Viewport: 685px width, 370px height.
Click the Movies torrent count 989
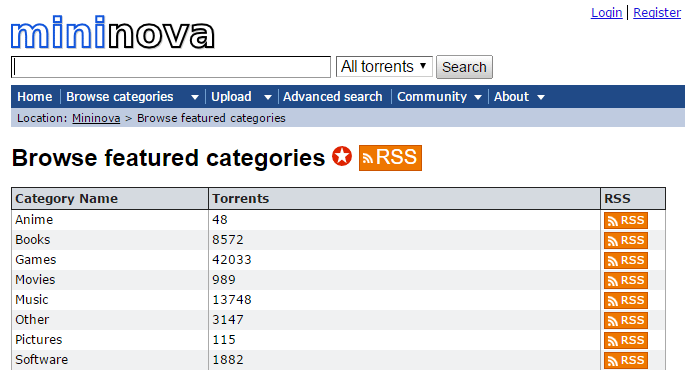tap(224, 280)
